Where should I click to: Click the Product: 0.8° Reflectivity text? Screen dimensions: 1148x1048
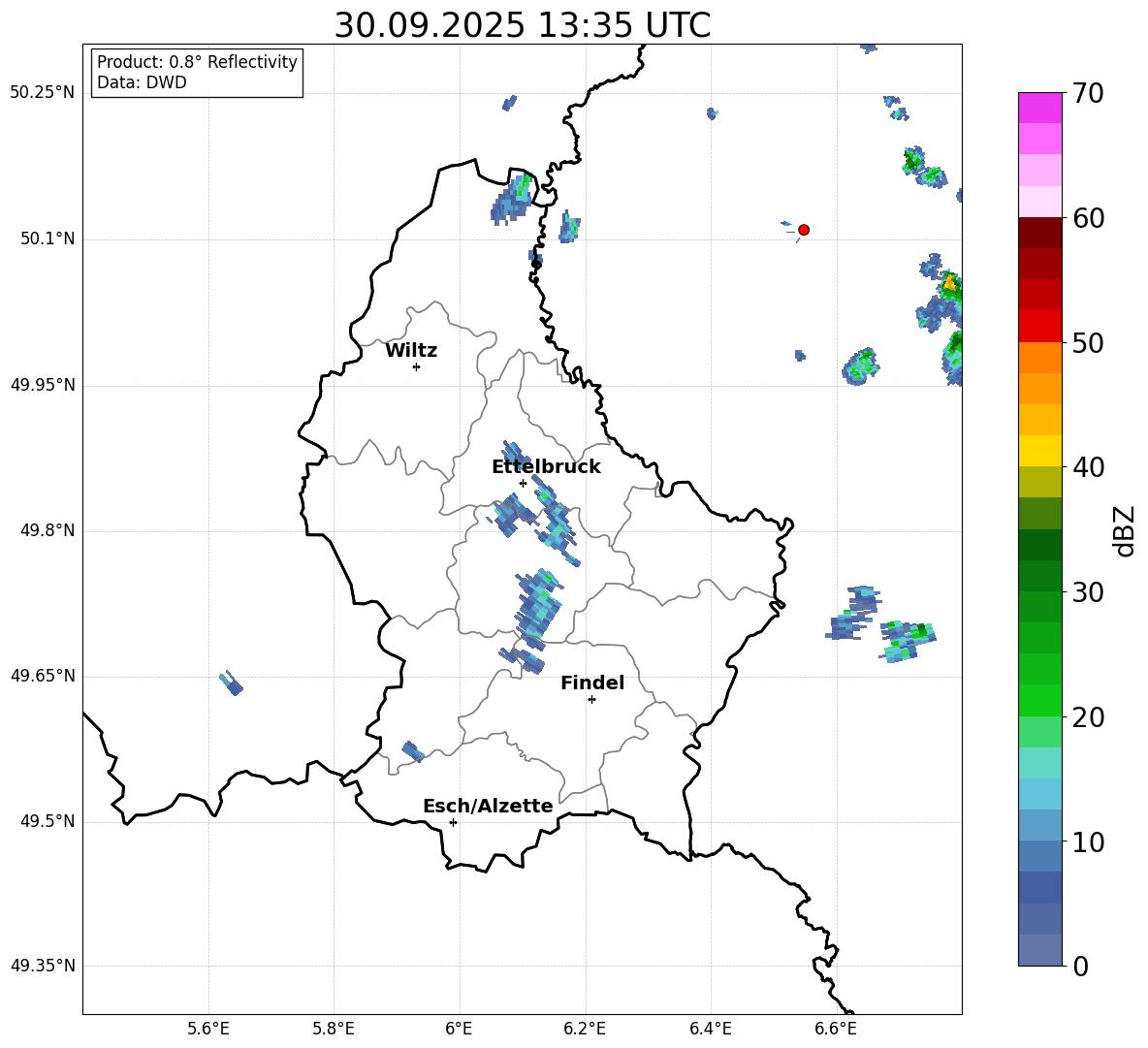pos(197,62)
